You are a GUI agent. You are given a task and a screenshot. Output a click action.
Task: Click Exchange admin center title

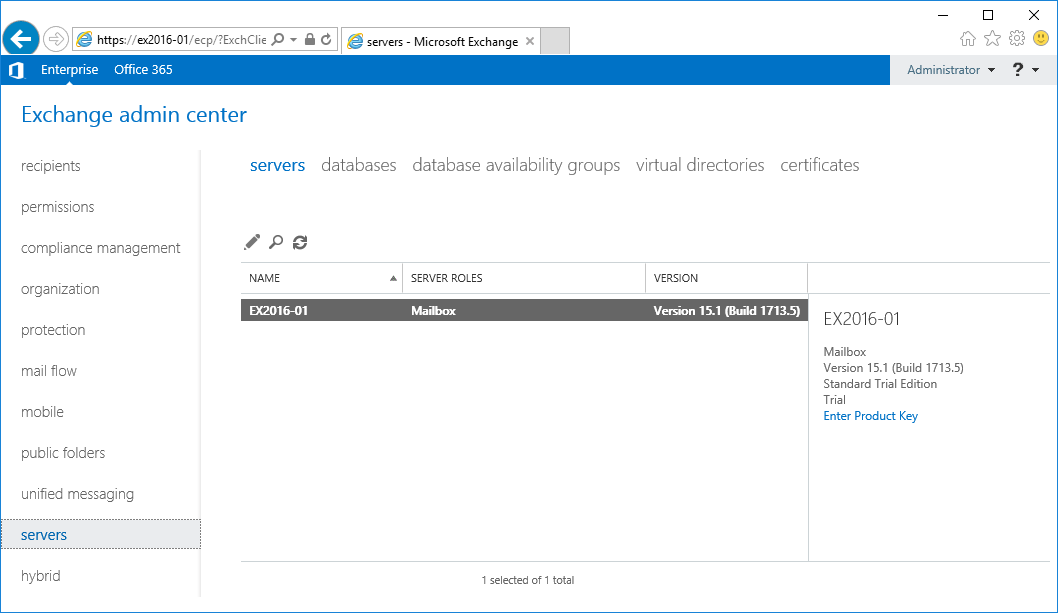coord(134,115)
